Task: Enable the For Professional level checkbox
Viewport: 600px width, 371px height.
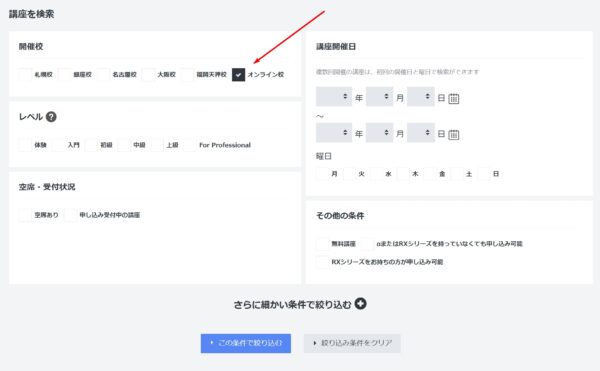Action: [x=190, y=145]
